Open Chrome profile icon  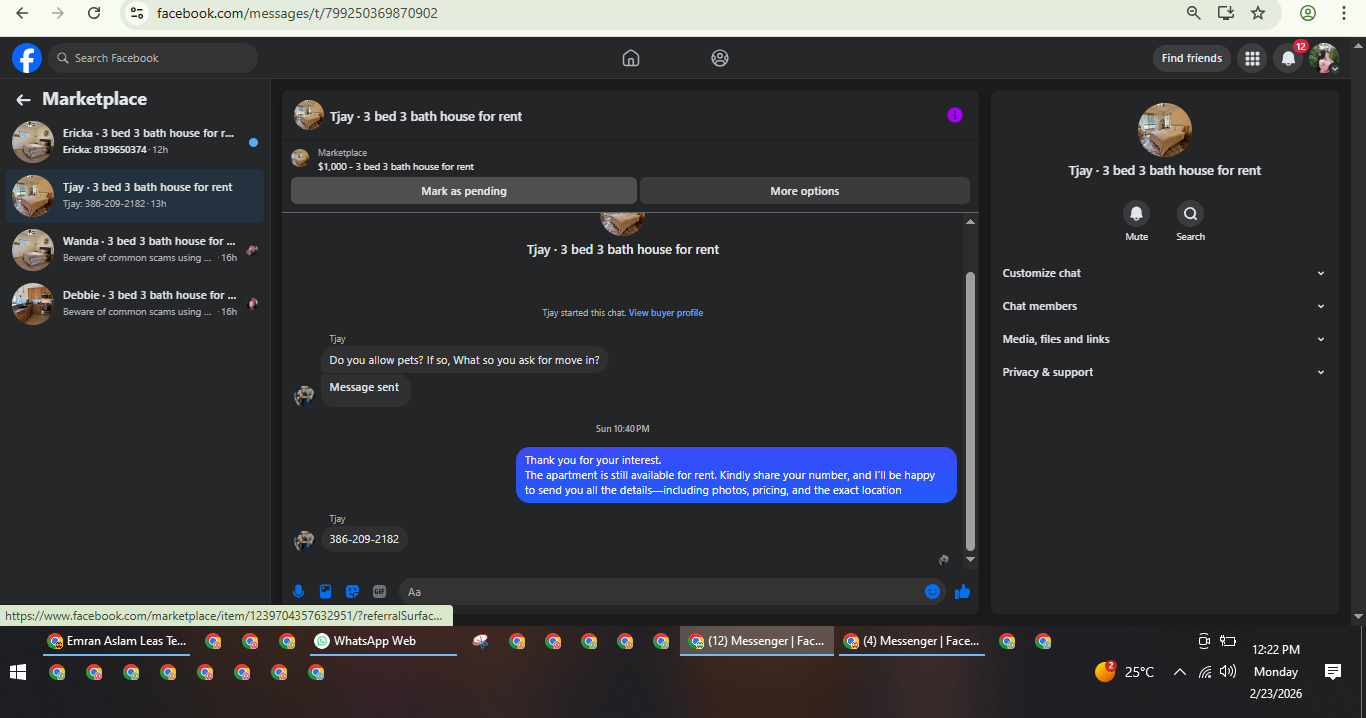[x=1308, y=13]
